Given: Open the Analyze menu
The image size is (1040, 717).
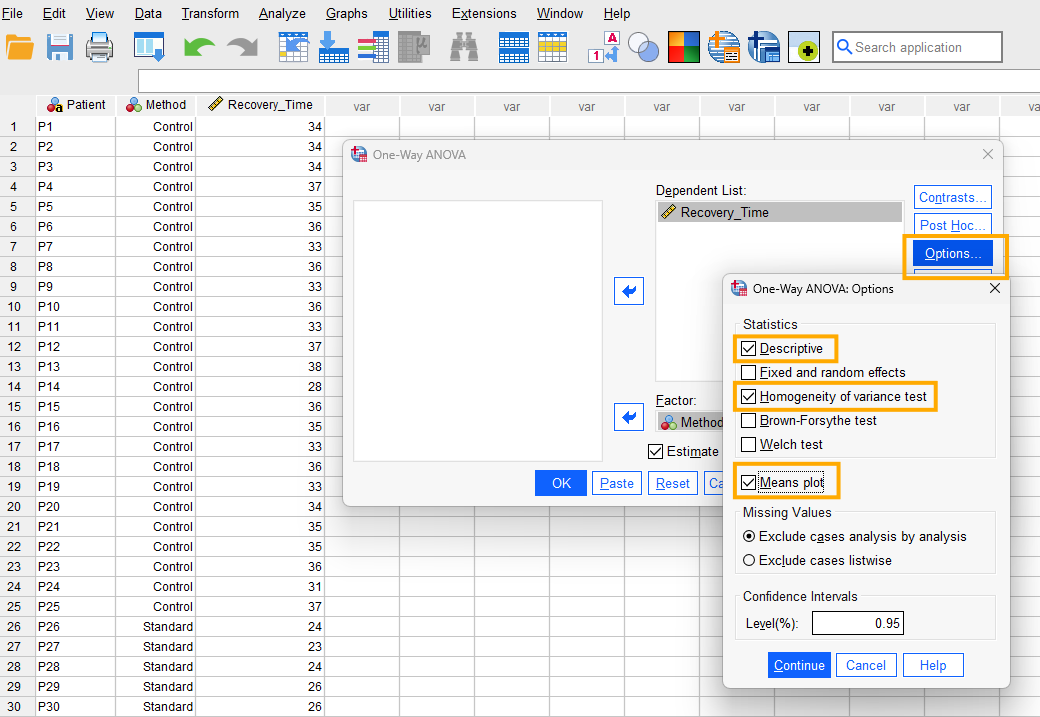Looking at the screenshot, I should pyautogui.click(x=281, y=14).
